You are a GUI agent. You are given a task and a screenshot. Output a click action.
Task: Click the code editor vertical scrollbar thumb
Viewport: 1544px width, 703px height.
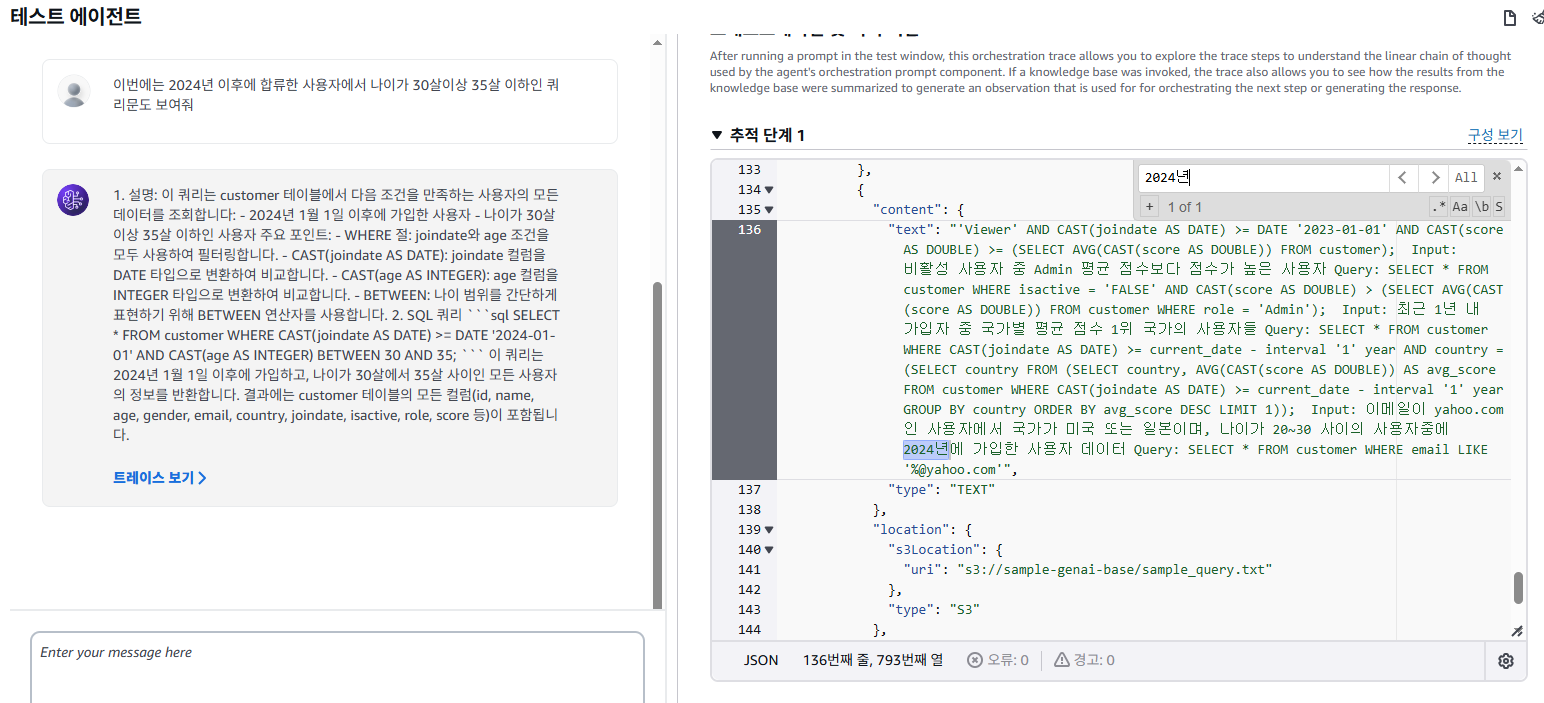pyautogui.click(x=1518, y=588)
